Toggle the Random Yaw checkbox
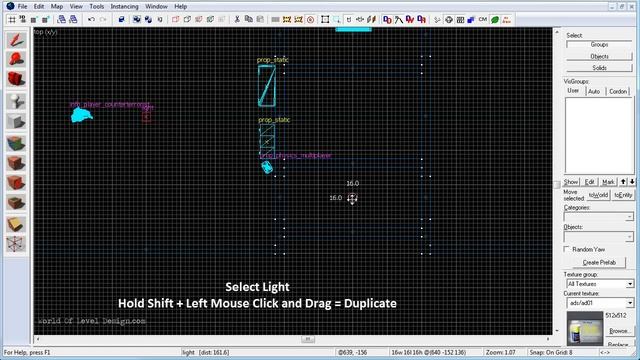The height and width of the screenshot is (360, 640). point(567,249)
